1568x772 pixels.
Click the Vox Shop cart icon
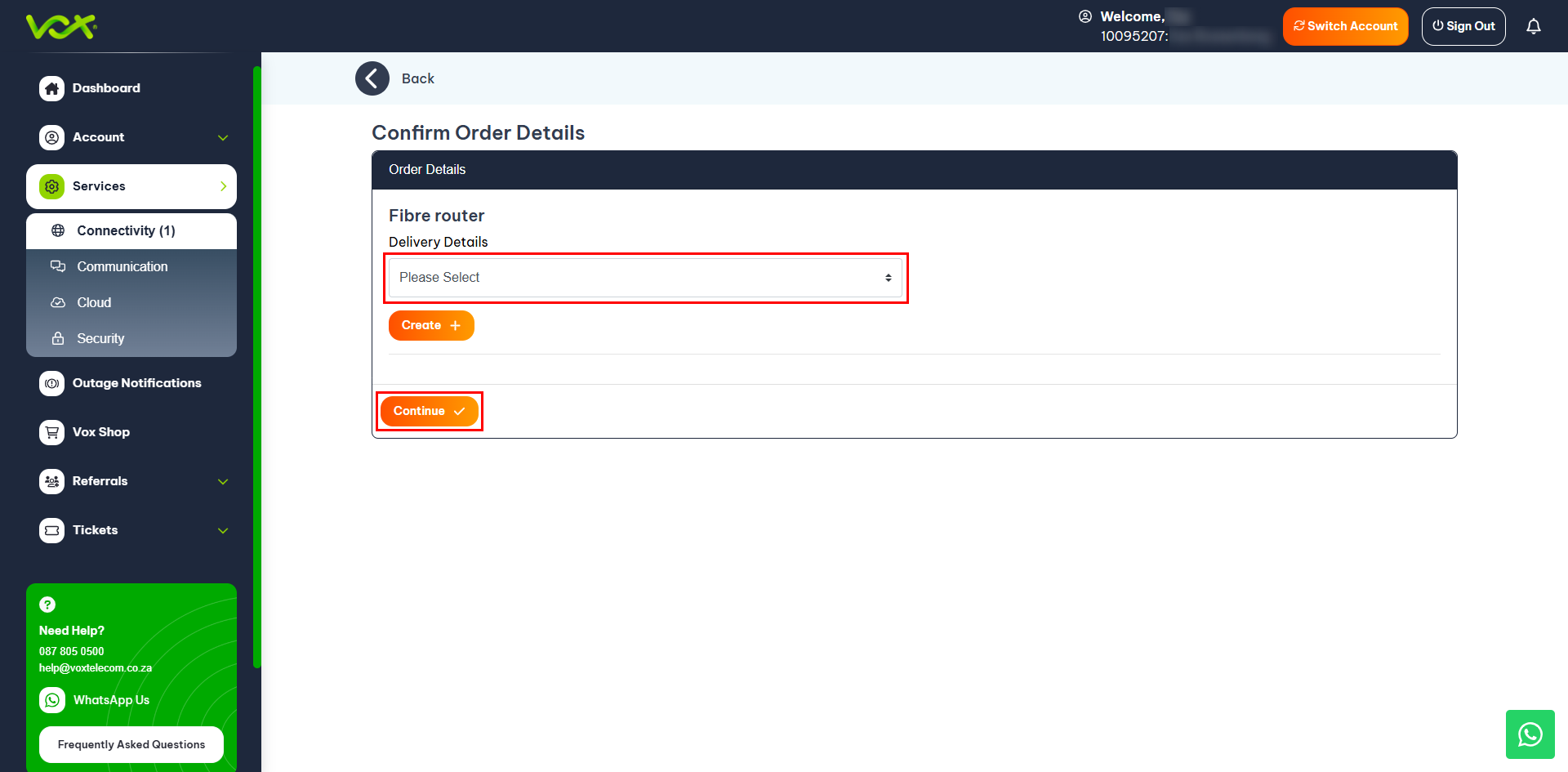pos(52,432)
